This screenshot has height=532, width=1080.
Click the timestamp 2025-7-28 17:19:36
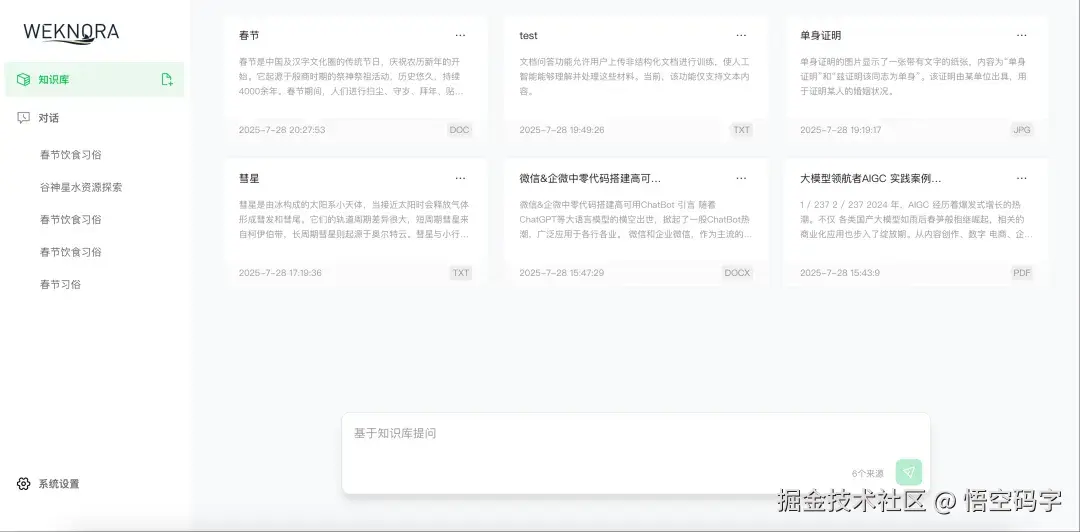click(x=280, y=272)
